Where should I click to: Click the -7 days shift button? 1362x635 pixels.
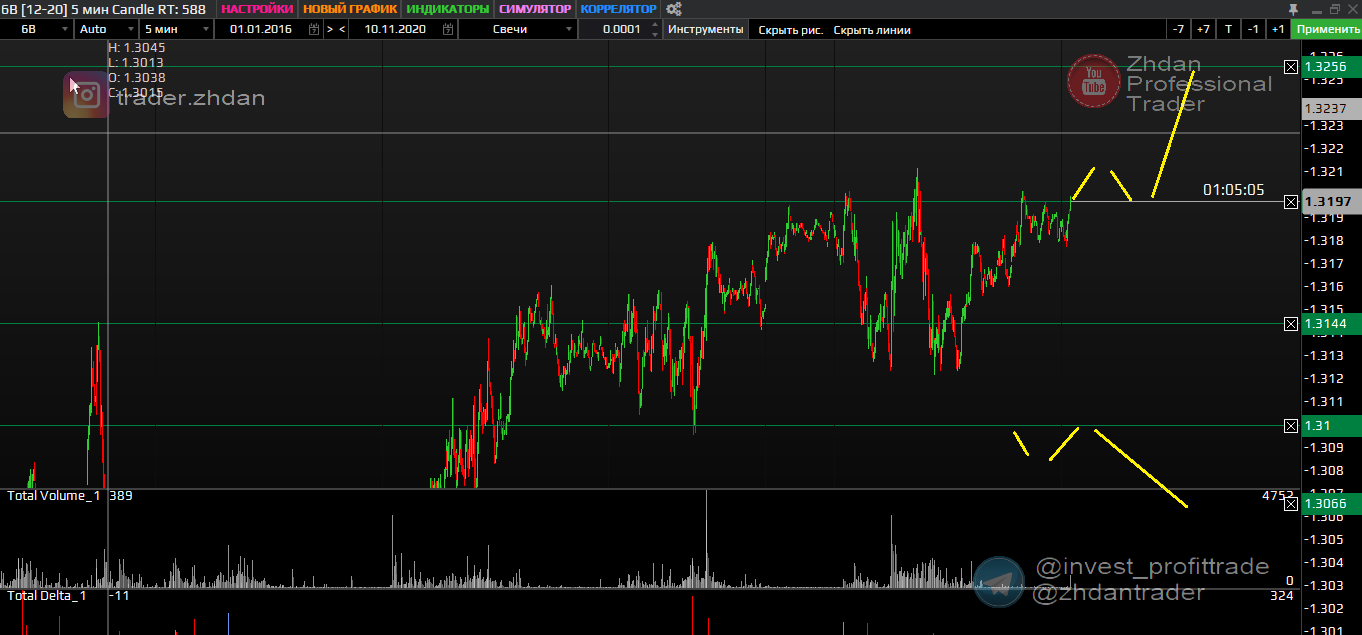[x=1178, y=29]
